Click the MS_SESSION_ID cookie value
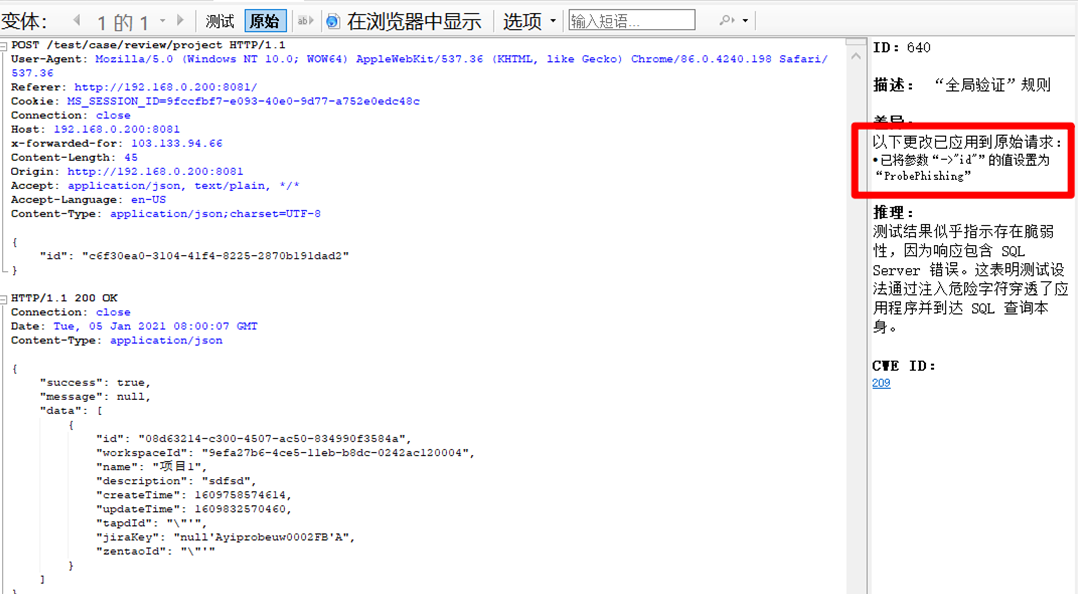This screenshot has width=1078, height=594. 243,101
